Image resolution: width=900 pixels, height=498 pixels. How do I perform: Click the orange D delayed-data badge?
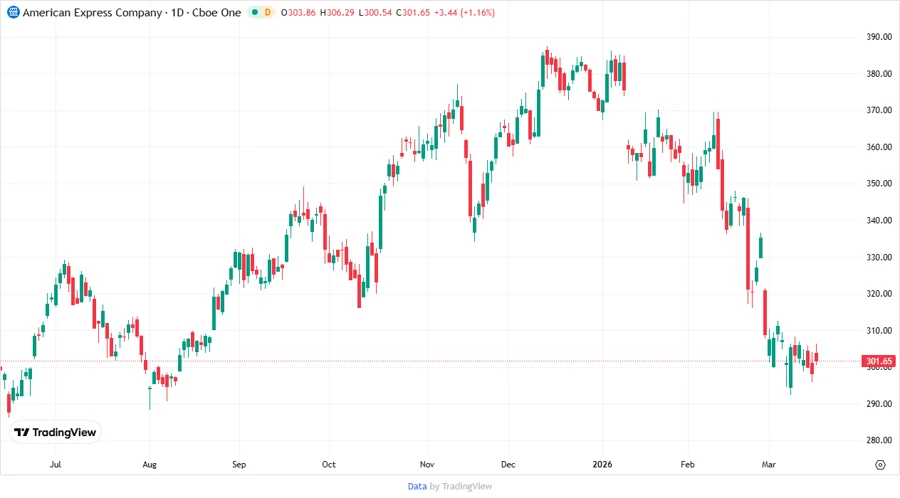tap(267, 12)
